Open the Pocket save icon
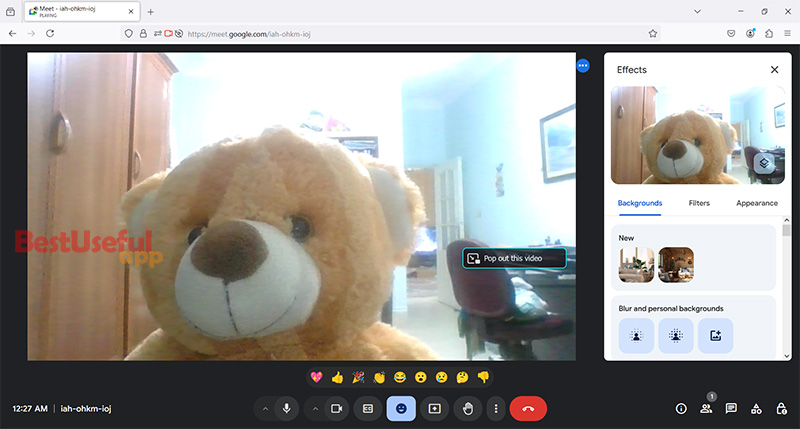This screenshot has height=429, width=800. [x=731, y=33]
